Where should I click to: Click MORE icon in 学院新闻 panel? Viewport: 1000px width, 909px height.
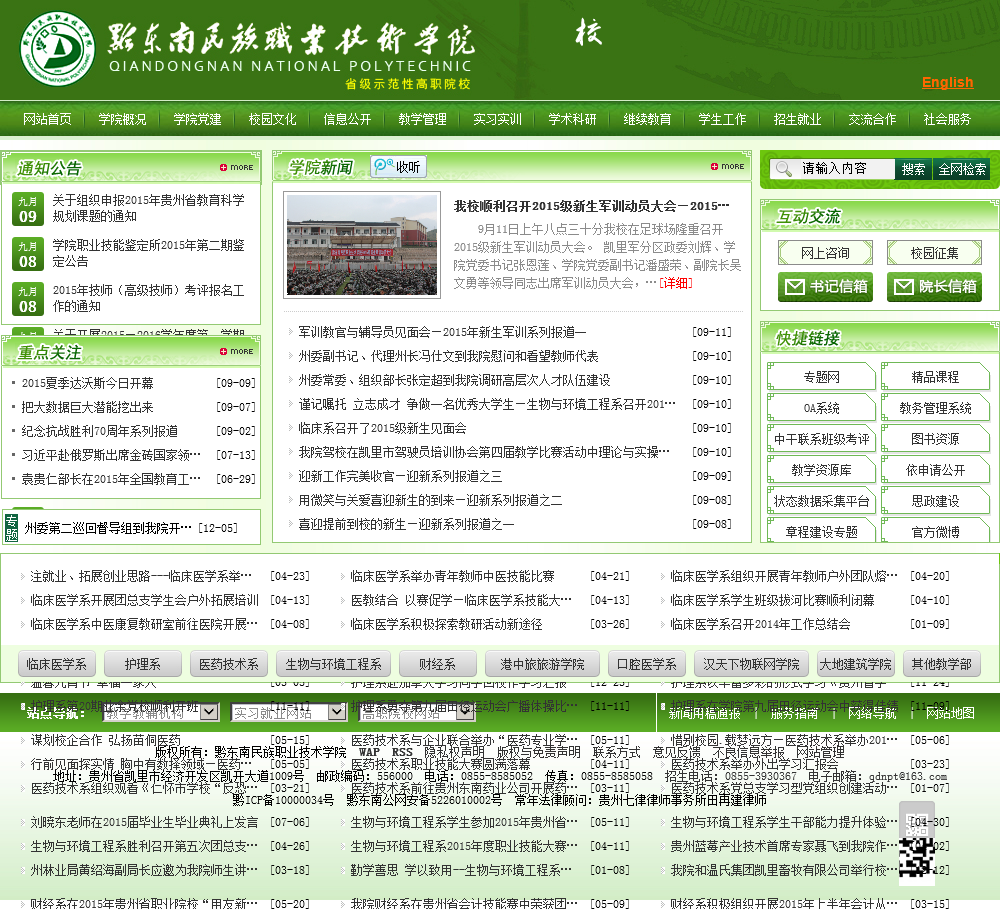pyautogui.click(x=728, y=166)
